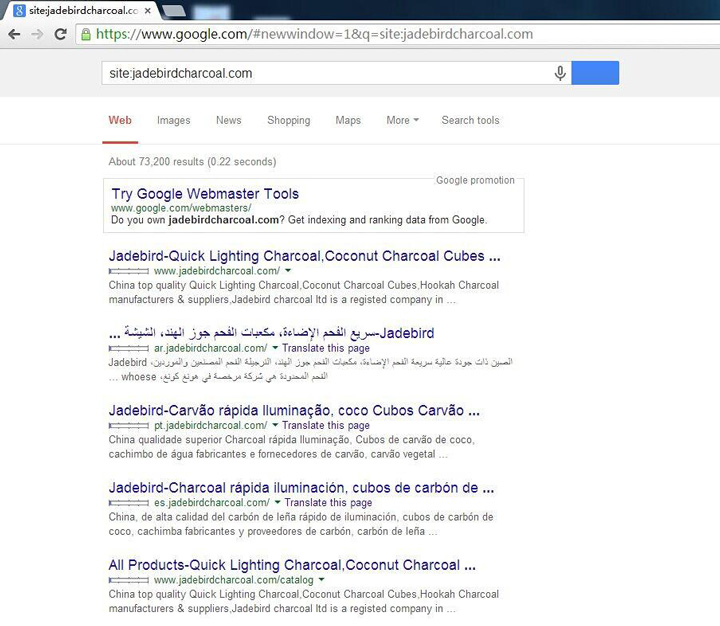This screenshot has height=626, width=720.
Task: Open Search tools options
Action: coord(470,120)
